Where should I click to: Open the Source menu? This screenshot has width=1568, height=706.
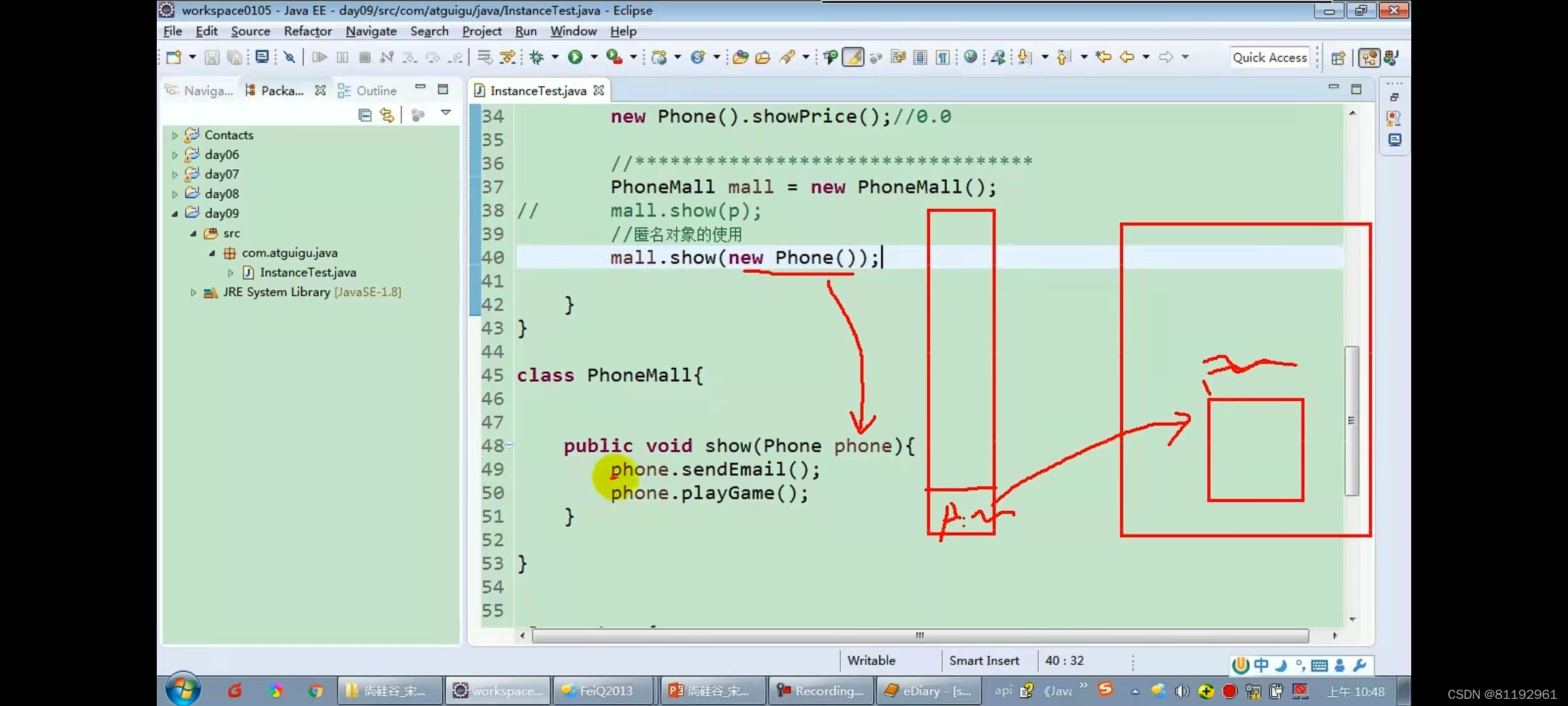coord(250,31)
